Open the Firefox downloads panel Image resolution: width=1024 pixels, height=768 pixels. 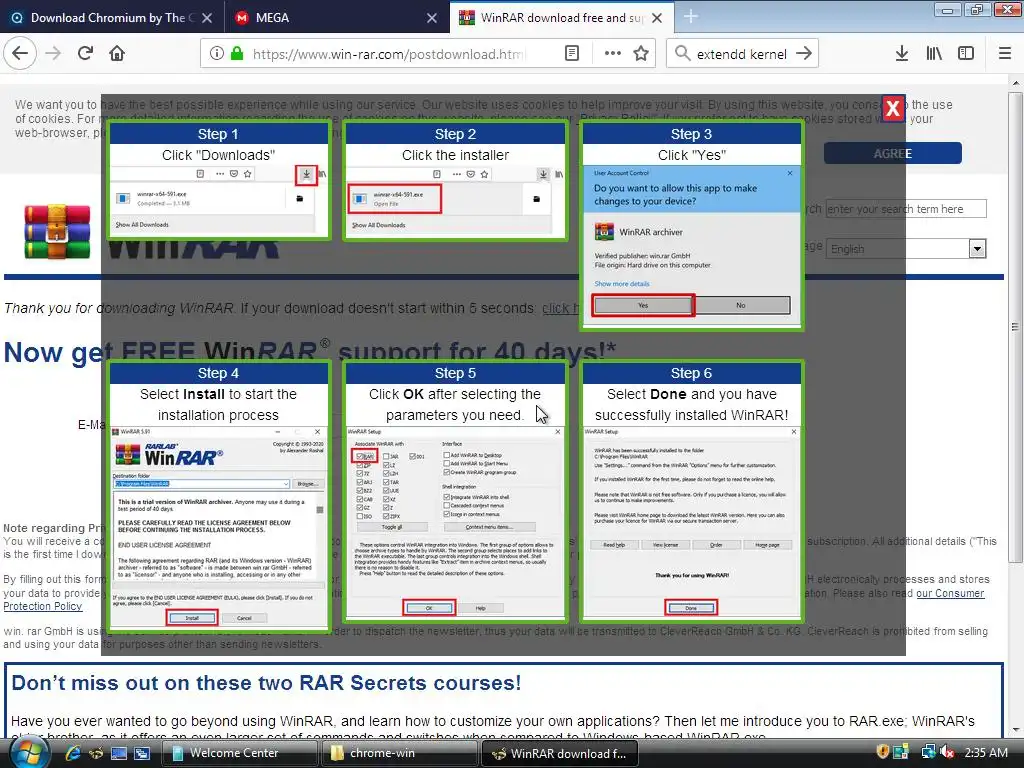click(902, 54)
